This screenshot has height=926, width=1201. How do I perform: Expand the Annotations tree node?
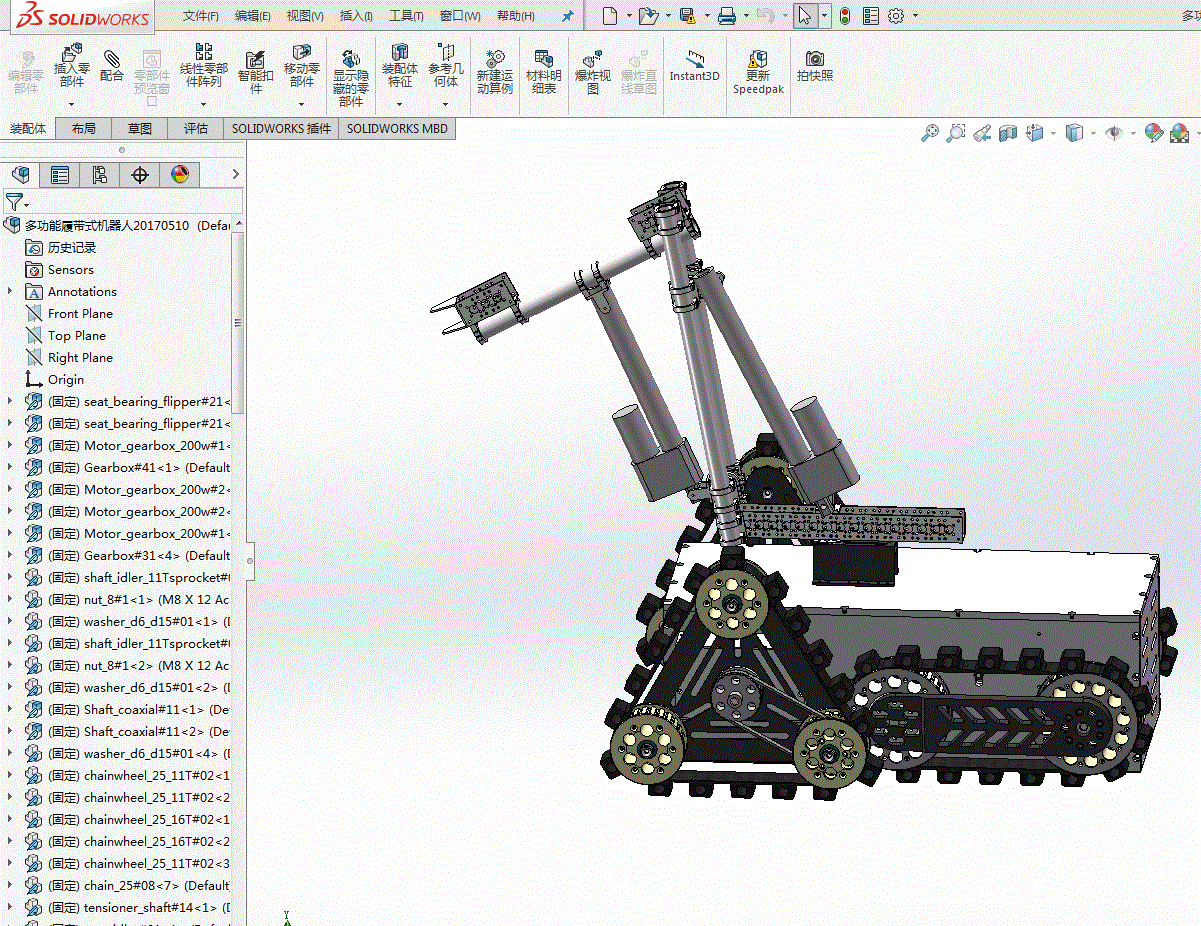[11, 291]
